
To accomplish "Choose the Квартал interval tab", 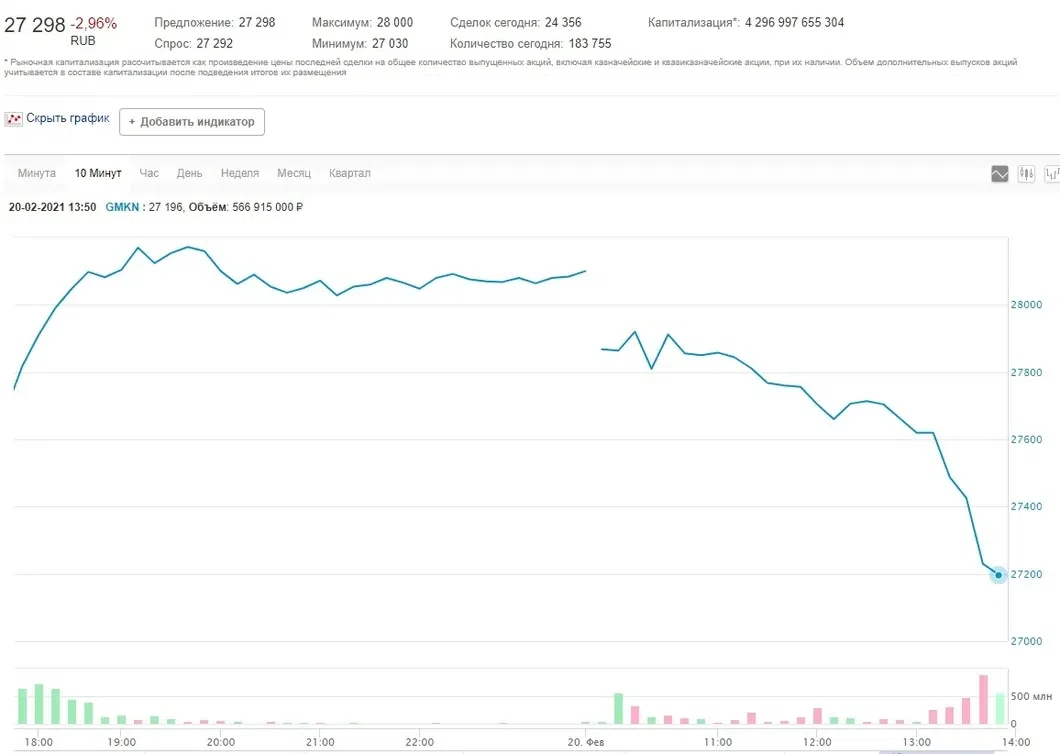I will 350,173.
